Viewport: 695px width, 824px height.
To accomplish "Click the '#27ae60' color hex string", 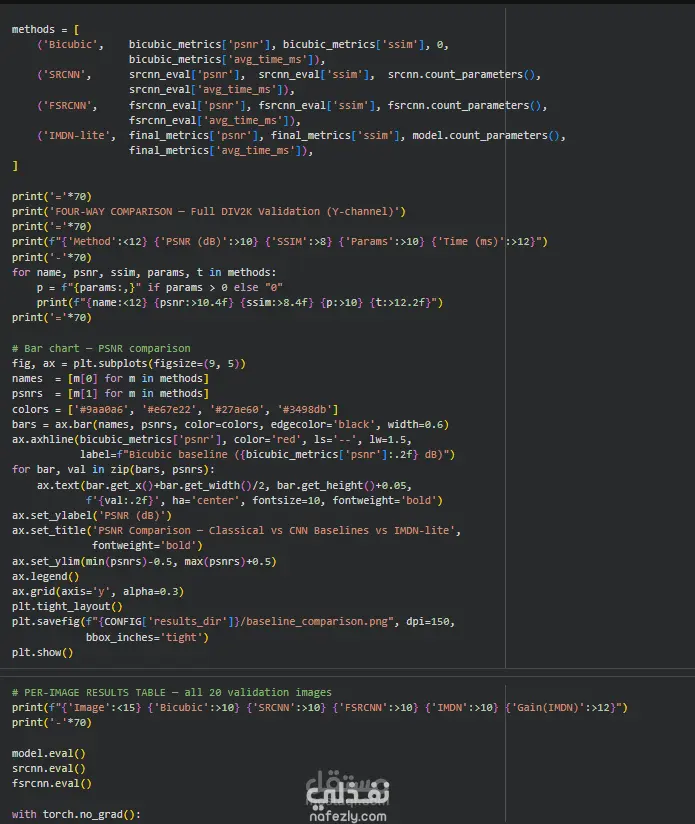I will point(236,409).
